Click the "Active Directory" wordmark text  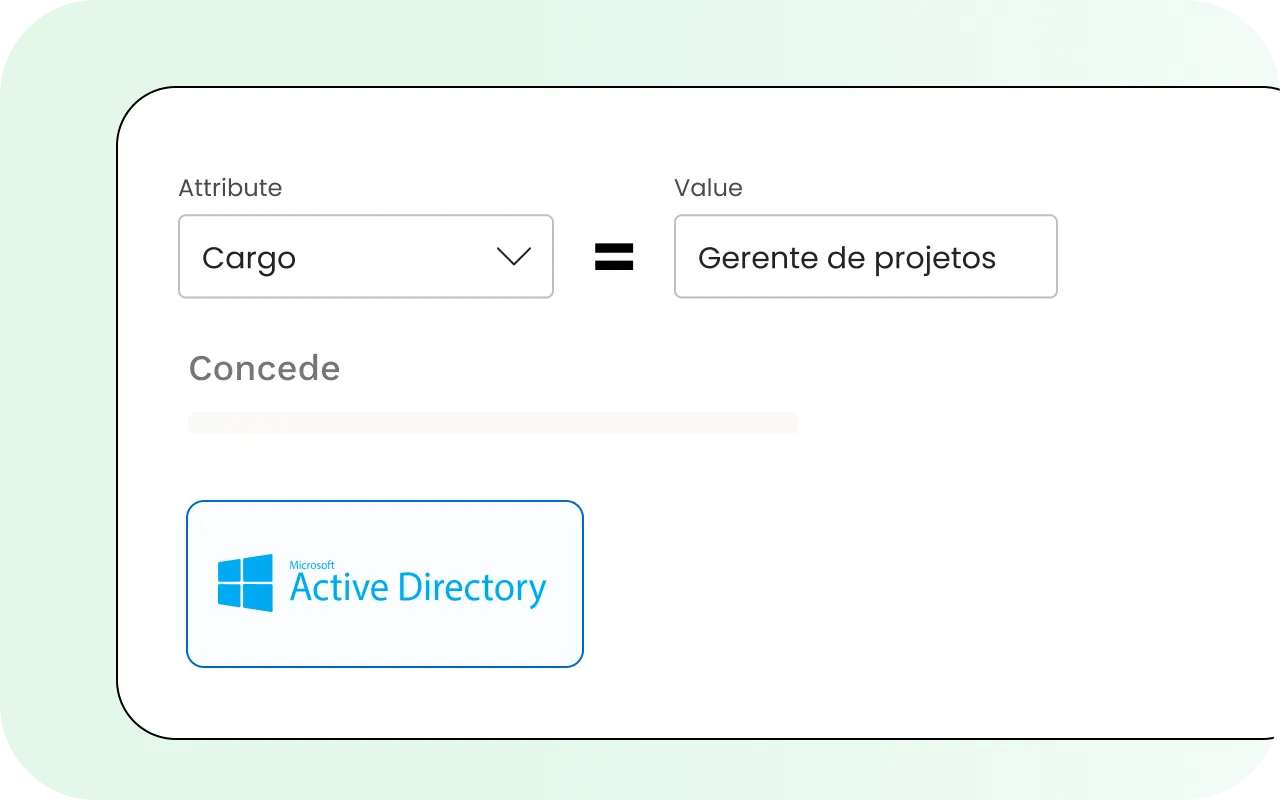click(418, 588)
